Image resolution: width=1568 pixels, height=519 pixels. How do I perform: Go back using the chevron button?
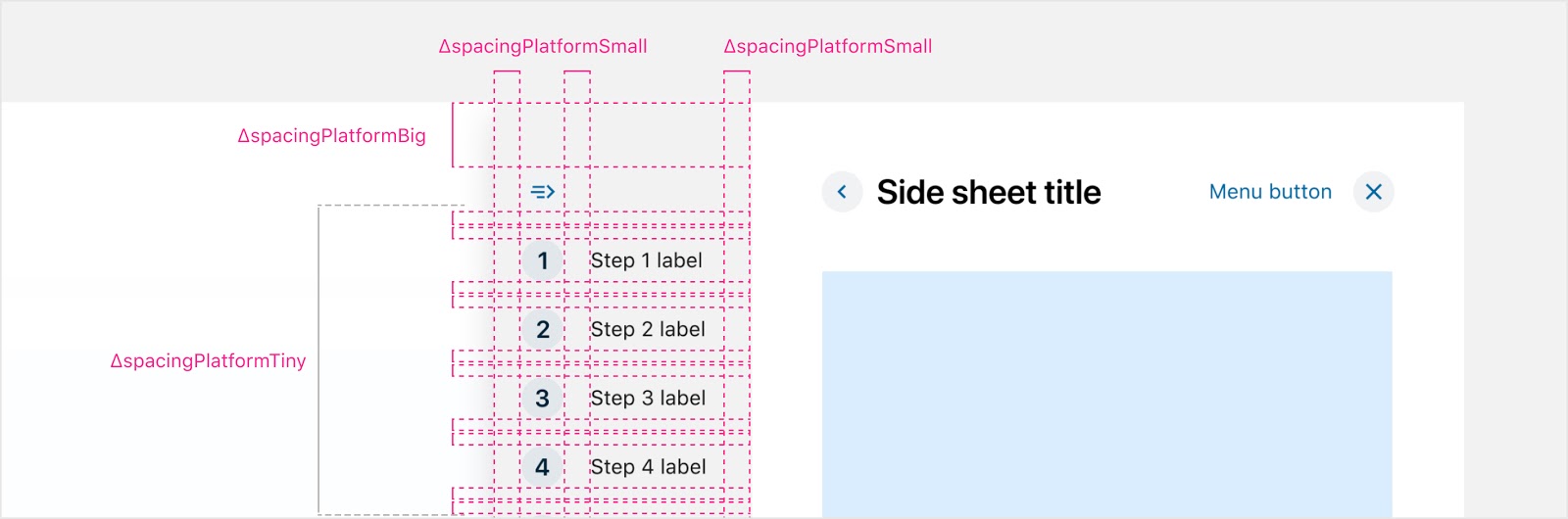coord(842,192)
